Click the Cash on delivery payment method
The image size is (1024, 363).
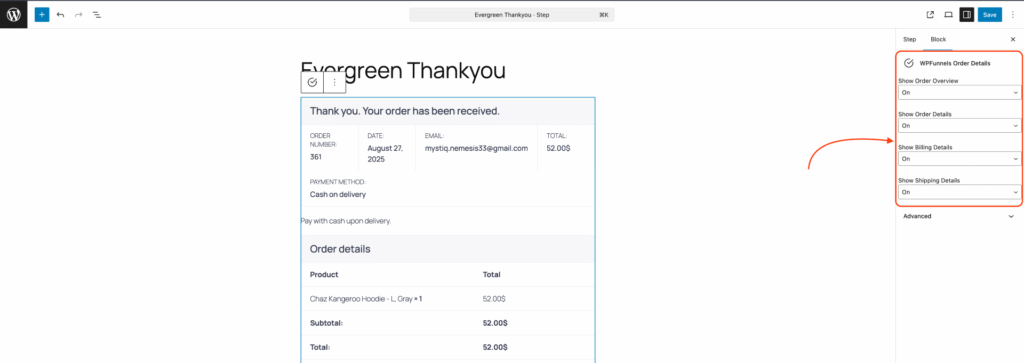338,195
